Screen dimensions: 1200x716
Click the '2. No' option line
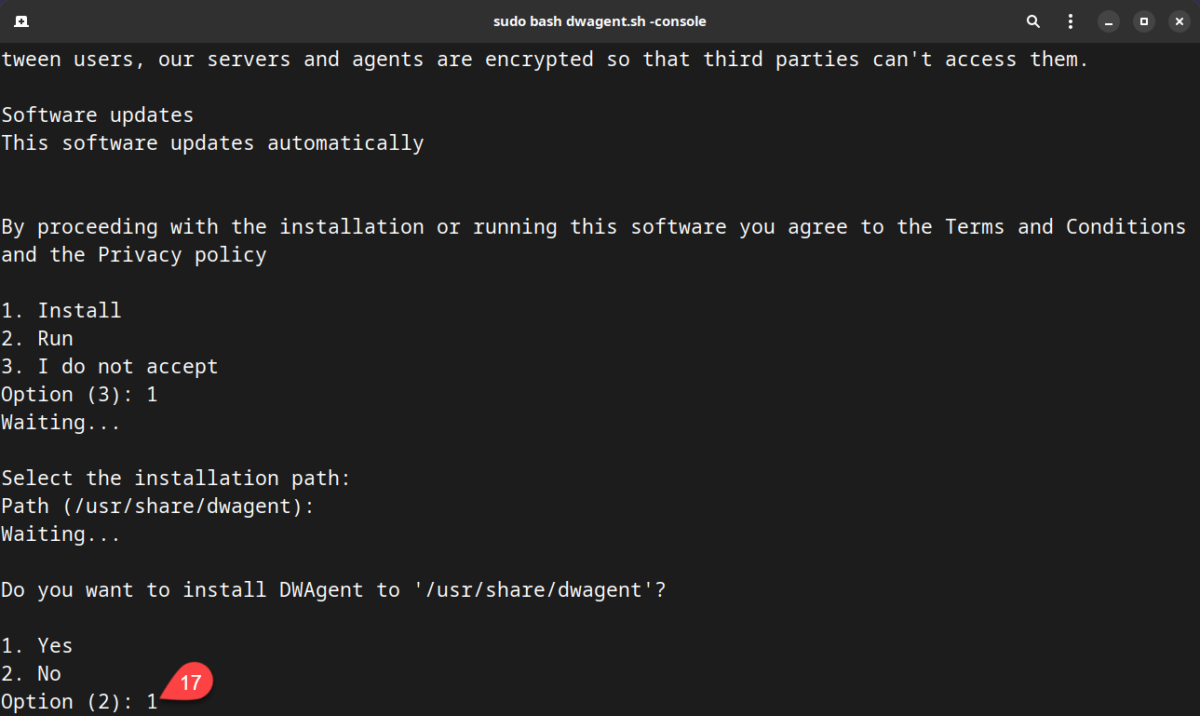[x=30, y=673]
